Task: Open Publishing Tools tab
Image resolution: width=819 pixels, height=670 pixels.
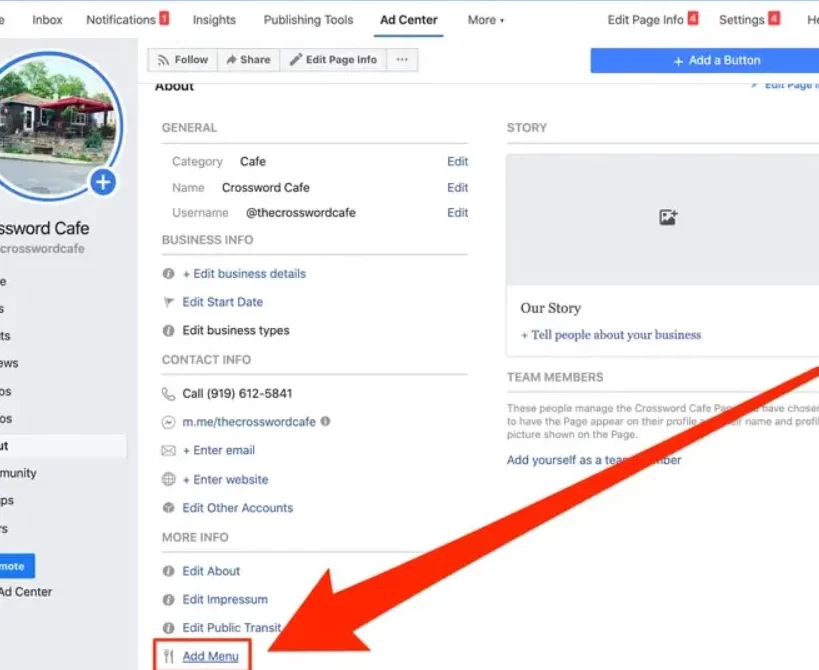Action: click(308, 20)
